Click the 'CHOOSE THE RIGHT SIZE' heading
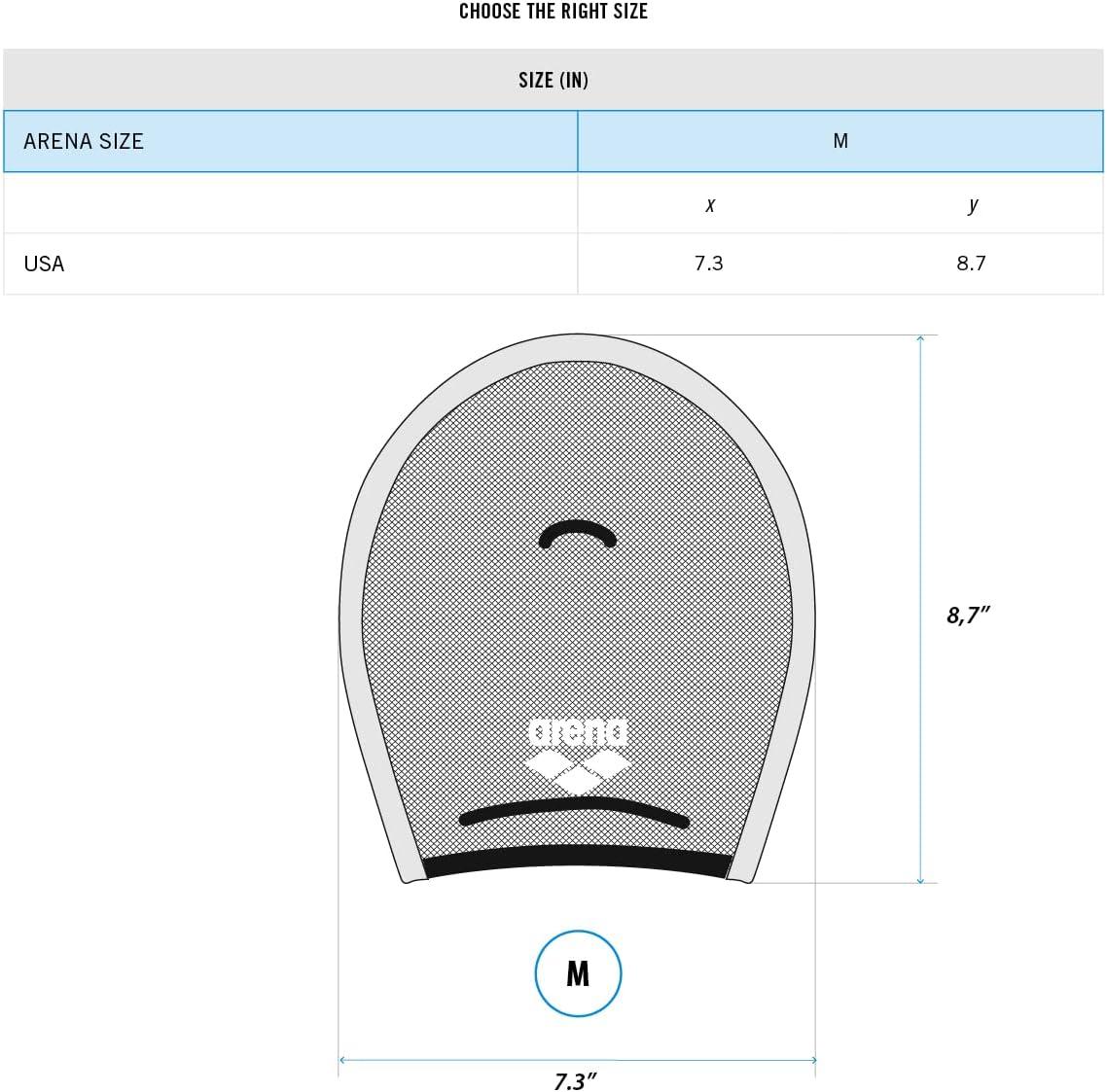 tap(553, 12)
